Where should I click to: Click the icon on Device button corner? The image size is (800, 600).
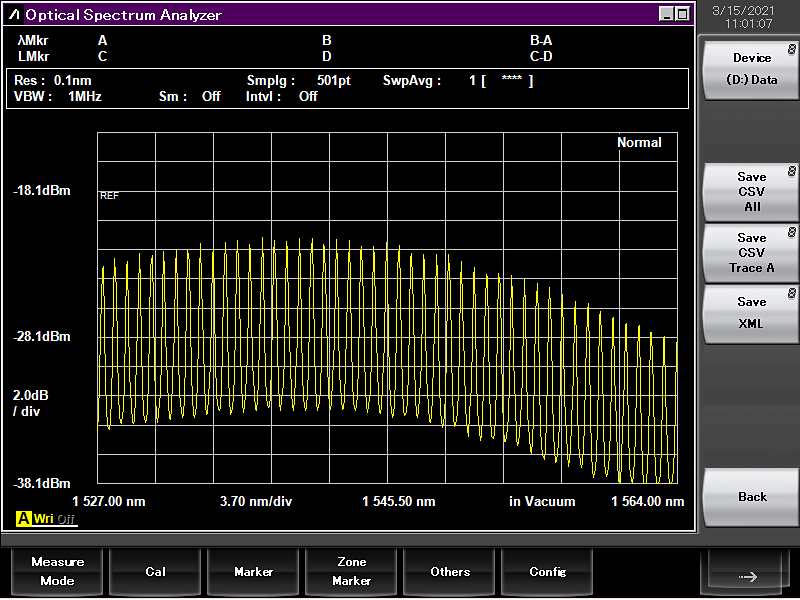coord(791,49)
